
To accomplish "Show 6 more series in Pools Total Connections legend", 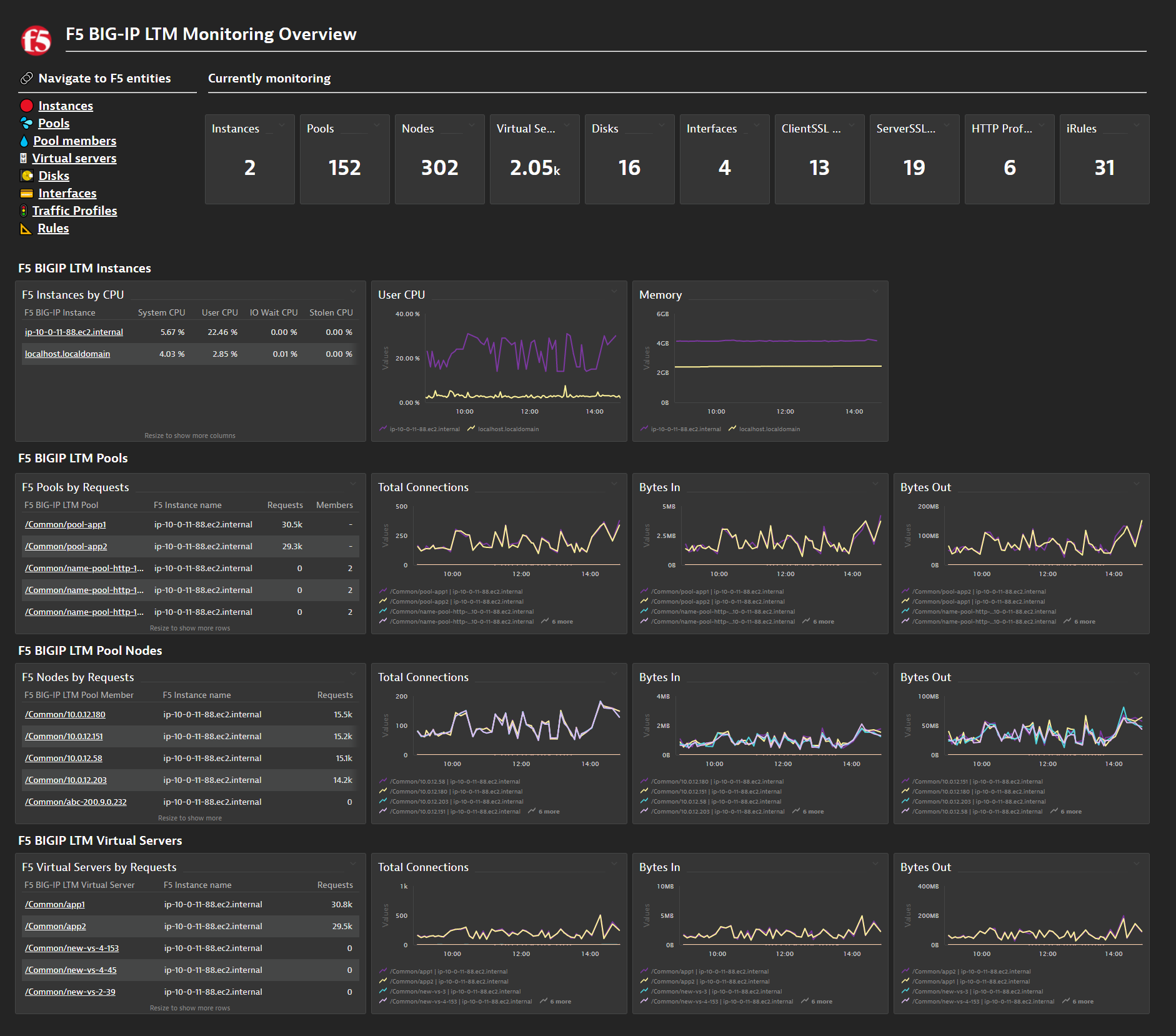I will click(x=557, y=621).
